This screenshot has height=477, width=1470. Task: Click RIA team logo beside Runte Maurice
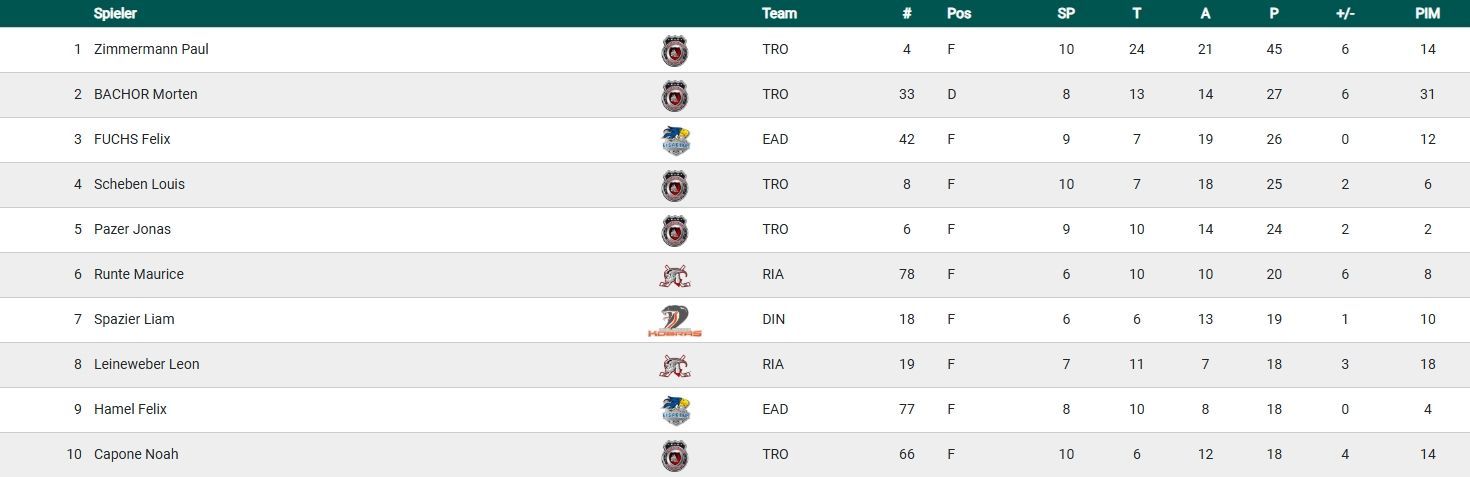(675, 275)
